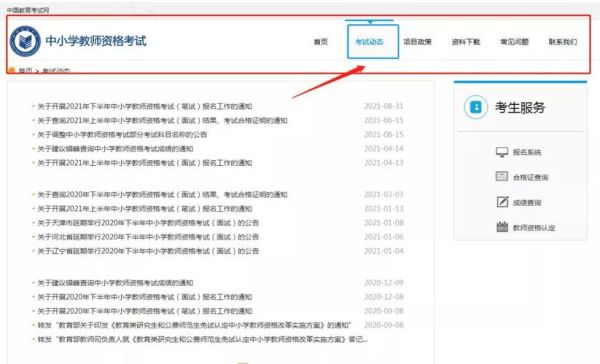Click the date 2021-01-06

(384, 237)
